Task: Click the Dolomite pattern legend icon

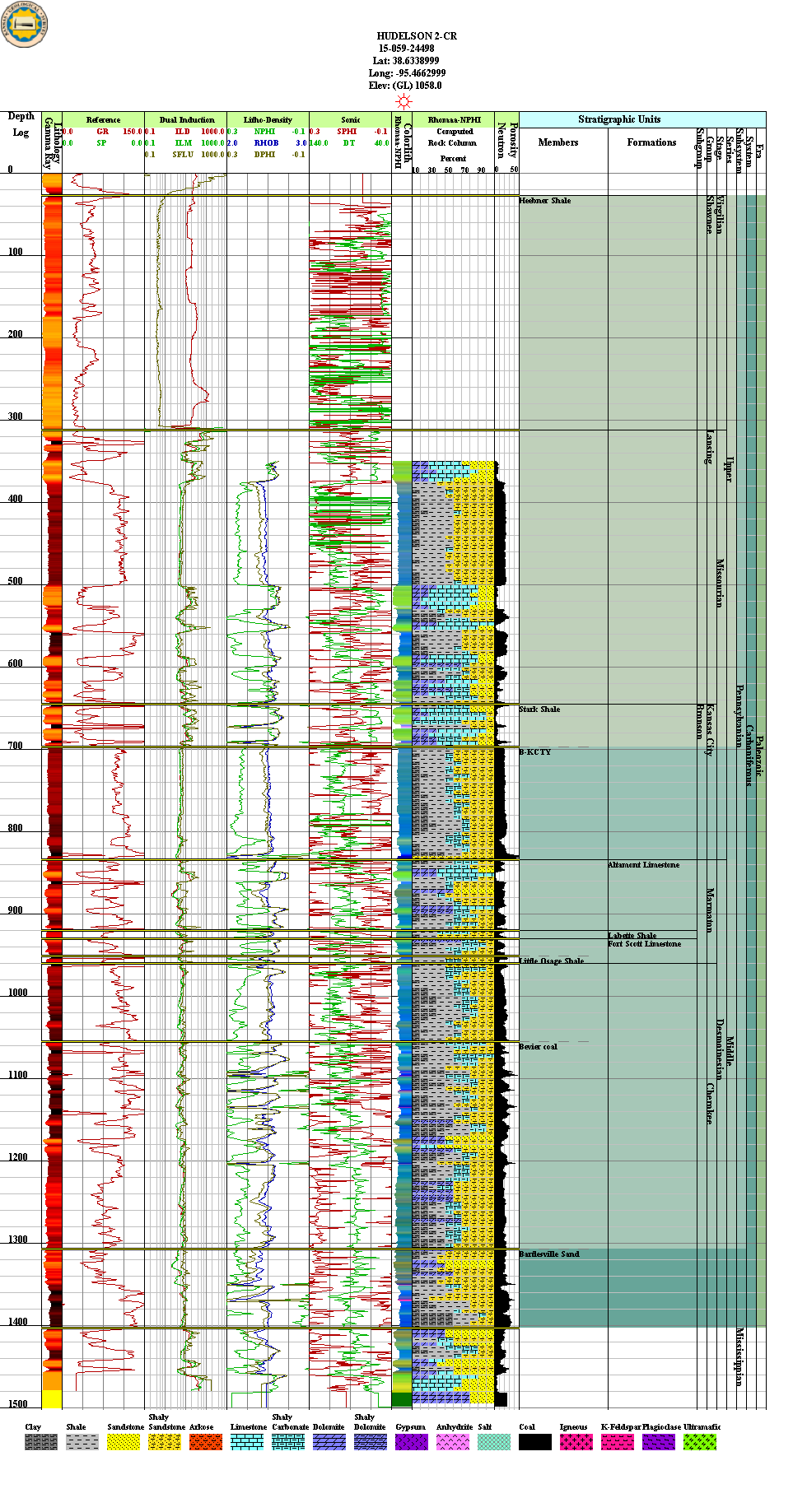Action: click(x=329, y=1441)
